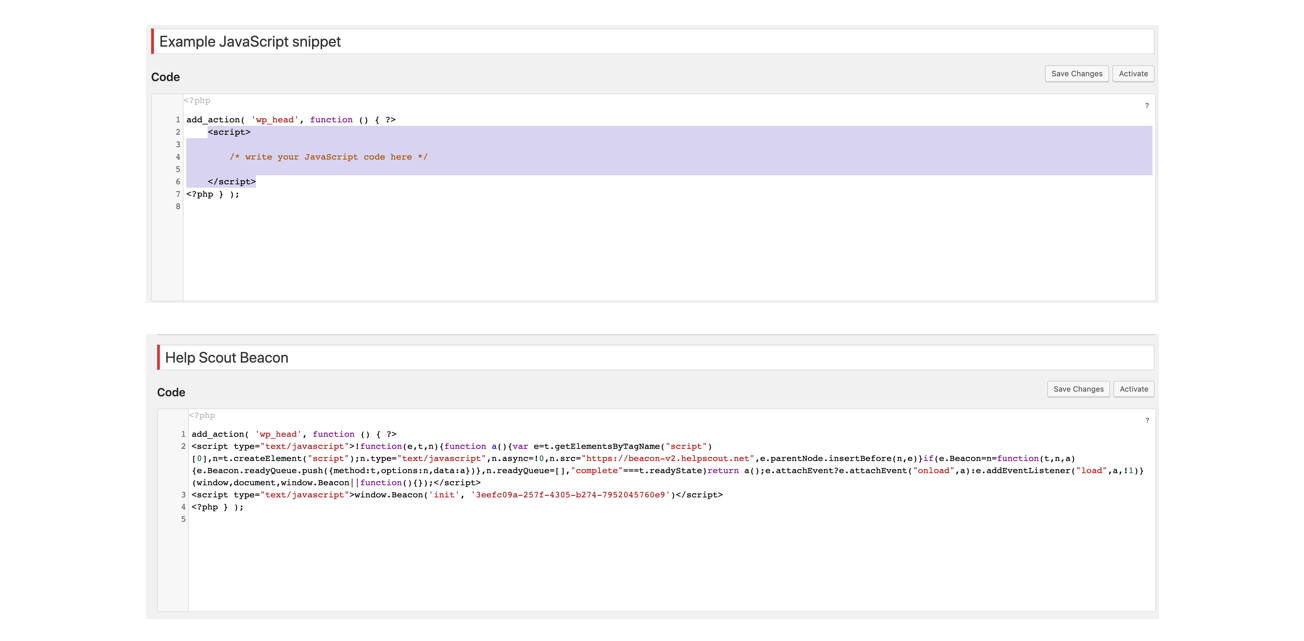1304x641 pixels.
Task: Open the help question mark in Help Scout editor
Action: [1146, 421]
